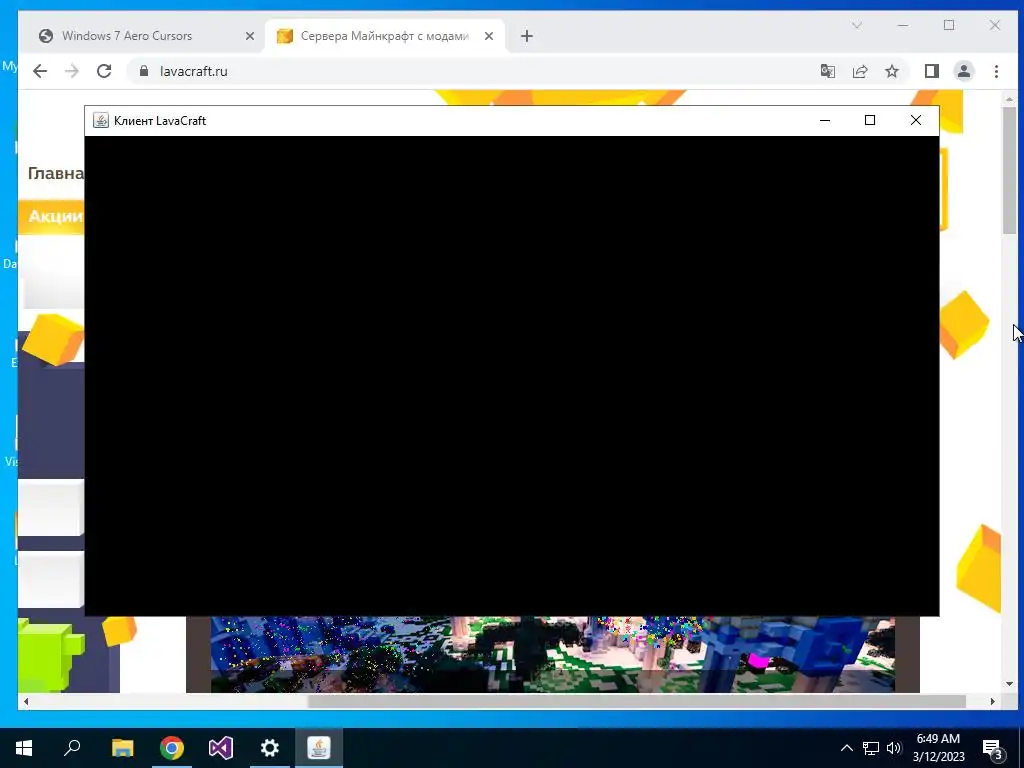Expand Chrome's tab search chevron
Viewport: 1024px width, 768px height.
coord(857,25)
